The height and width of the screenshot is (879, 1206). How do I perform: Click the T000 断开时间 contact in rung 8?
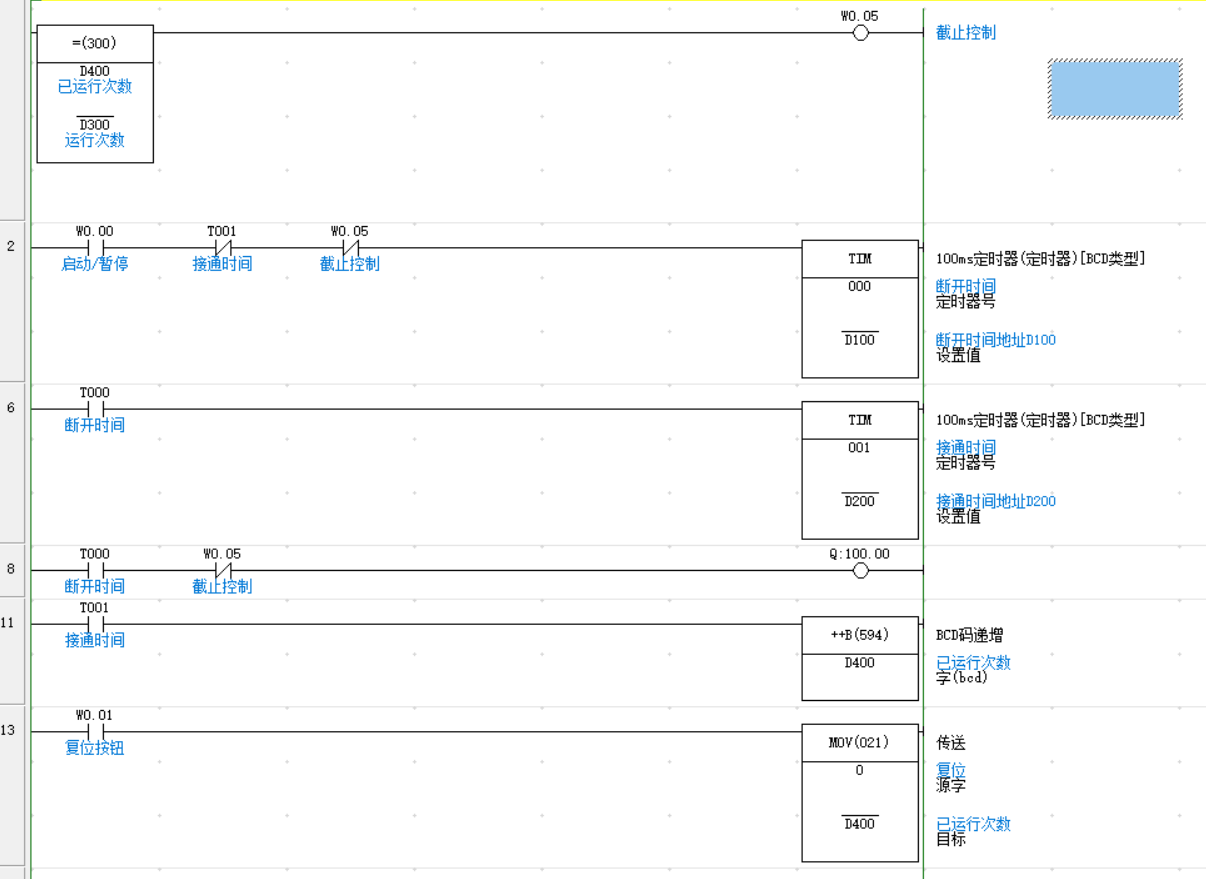tap(95, 571)
